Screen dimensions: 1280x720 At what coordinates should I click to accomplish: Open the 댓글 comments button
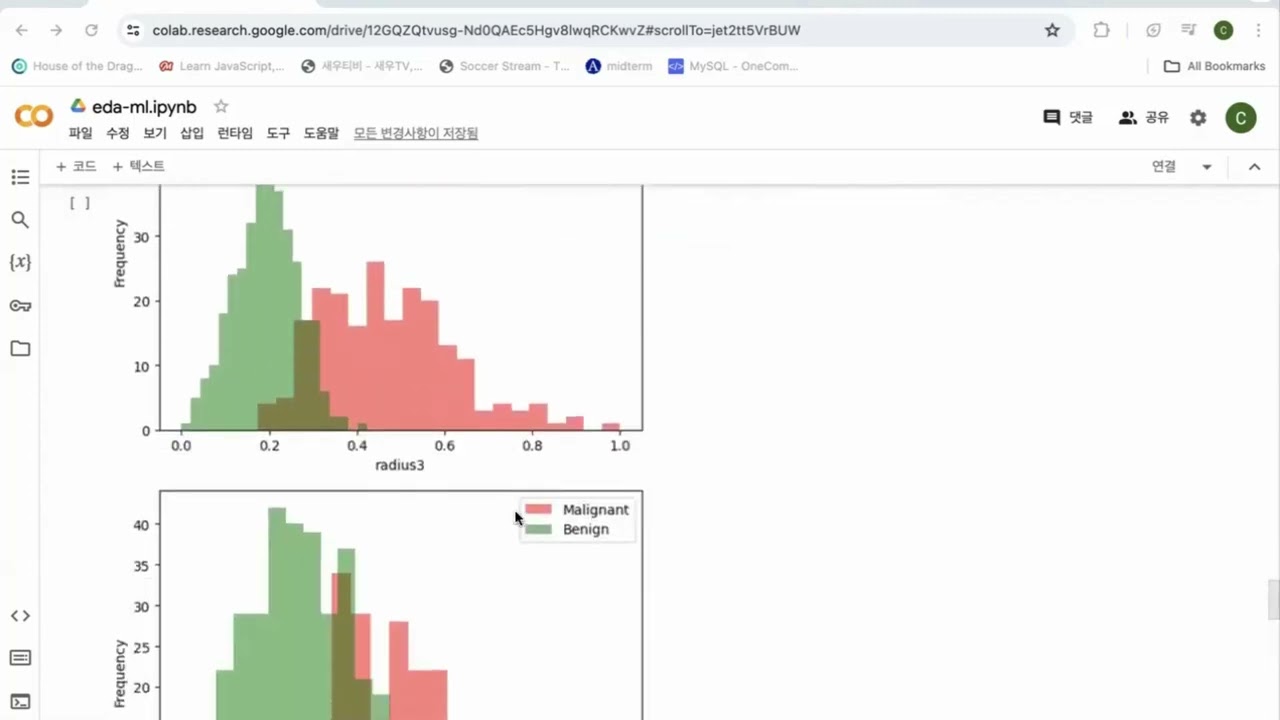pyautogui.click(x=1068, y=117)
